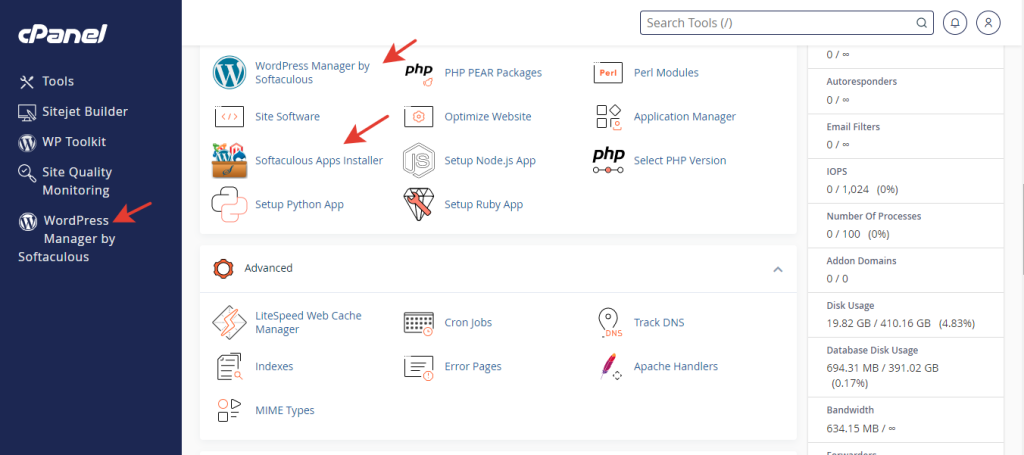This screenshot has height=455, width=1024.
Task: Click the Track DNS pin icon
Action: tap(608, 323)
